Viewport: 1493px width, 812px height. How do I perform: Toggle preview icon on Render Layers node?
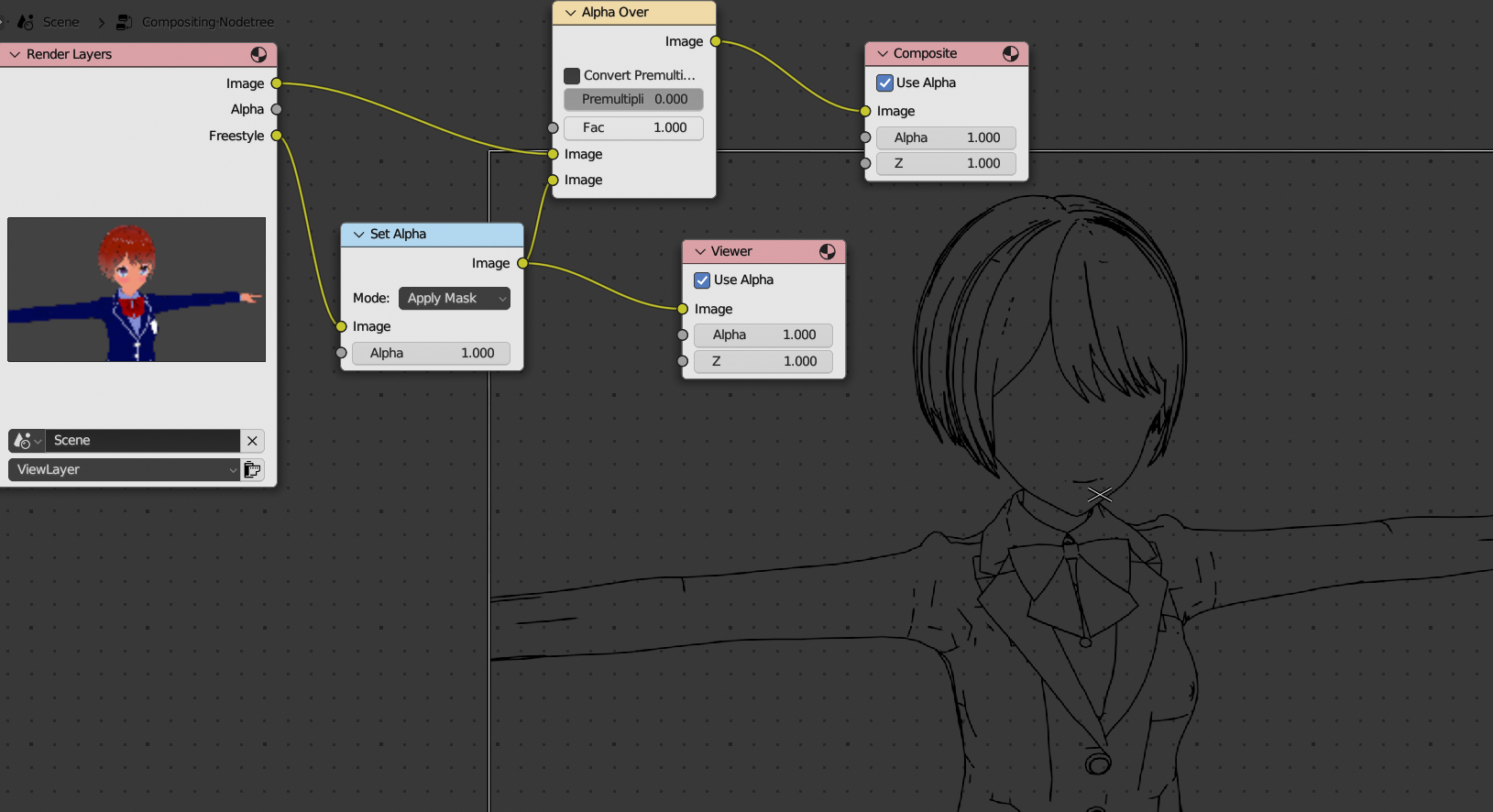pyautogui.click(x=258, y=54)
